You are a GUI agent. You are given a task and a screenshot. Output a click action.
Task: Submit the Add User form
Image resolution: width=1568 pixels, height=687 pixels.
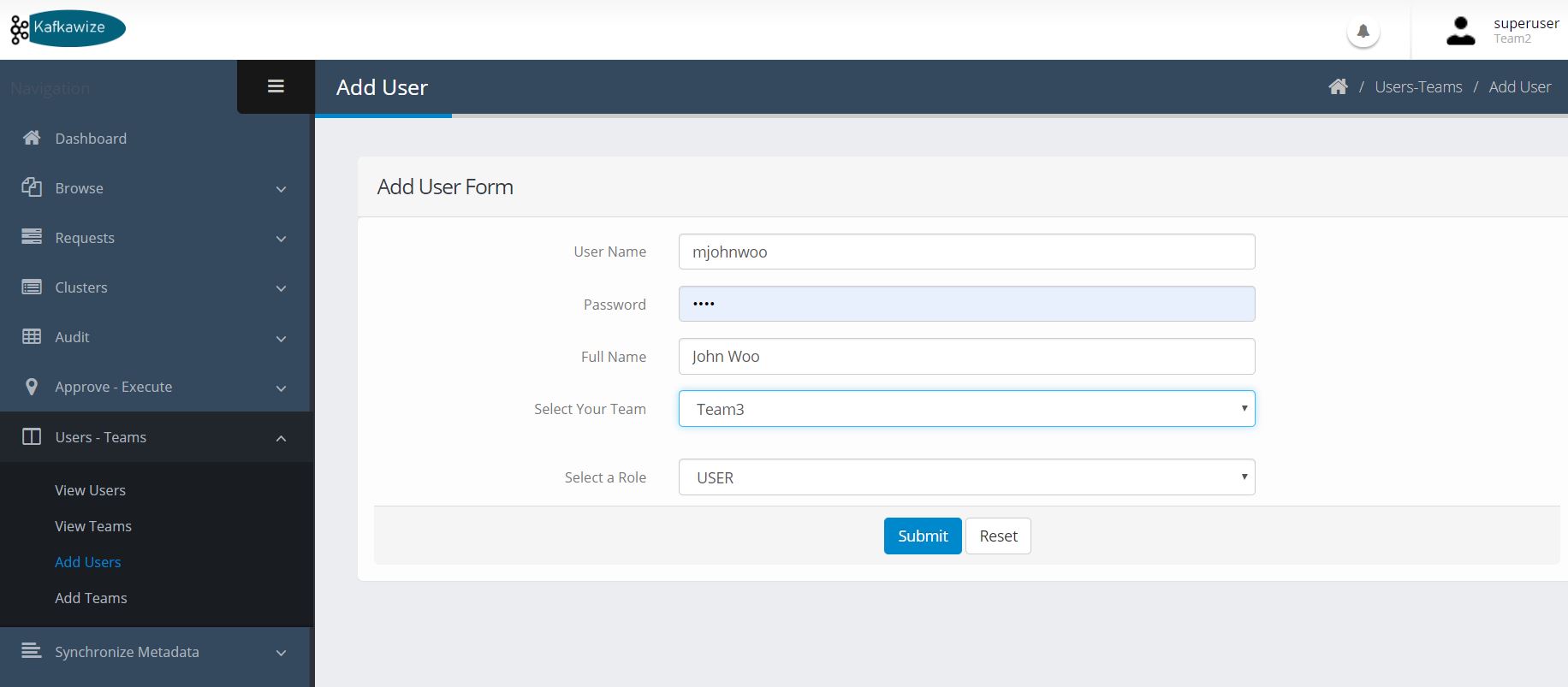pos(923,536)
